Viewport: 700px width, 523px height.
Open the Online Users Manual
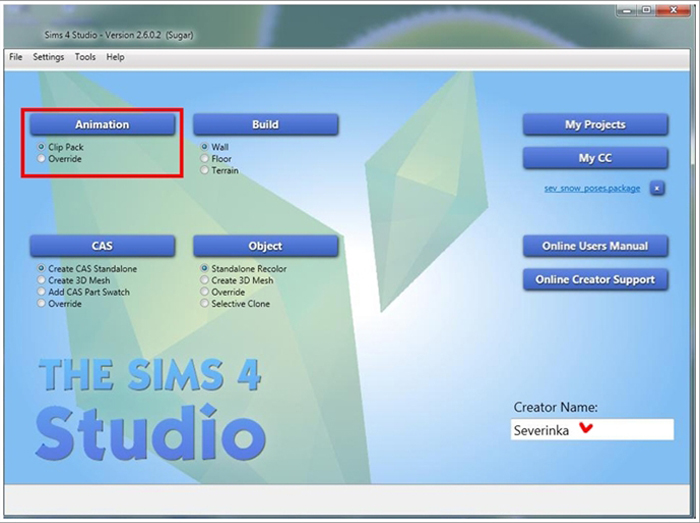(595, 246)
